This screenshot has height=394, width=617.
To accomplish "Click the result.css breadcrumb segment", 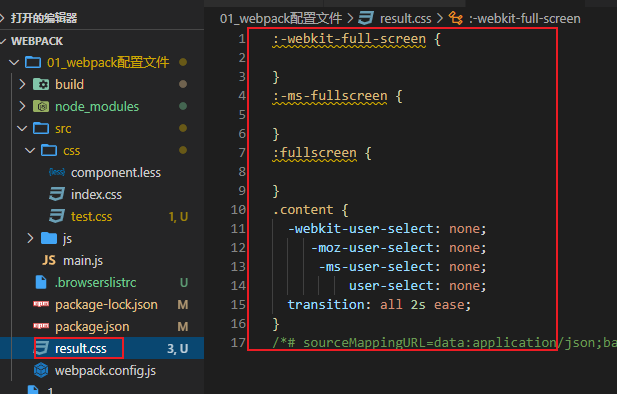I will [x=405, y=18].
